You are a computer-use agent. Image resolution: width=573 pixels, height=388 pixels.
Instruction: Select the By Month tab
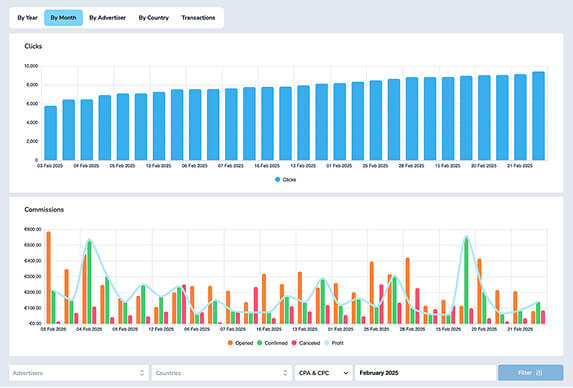click(x=63, y=18)
